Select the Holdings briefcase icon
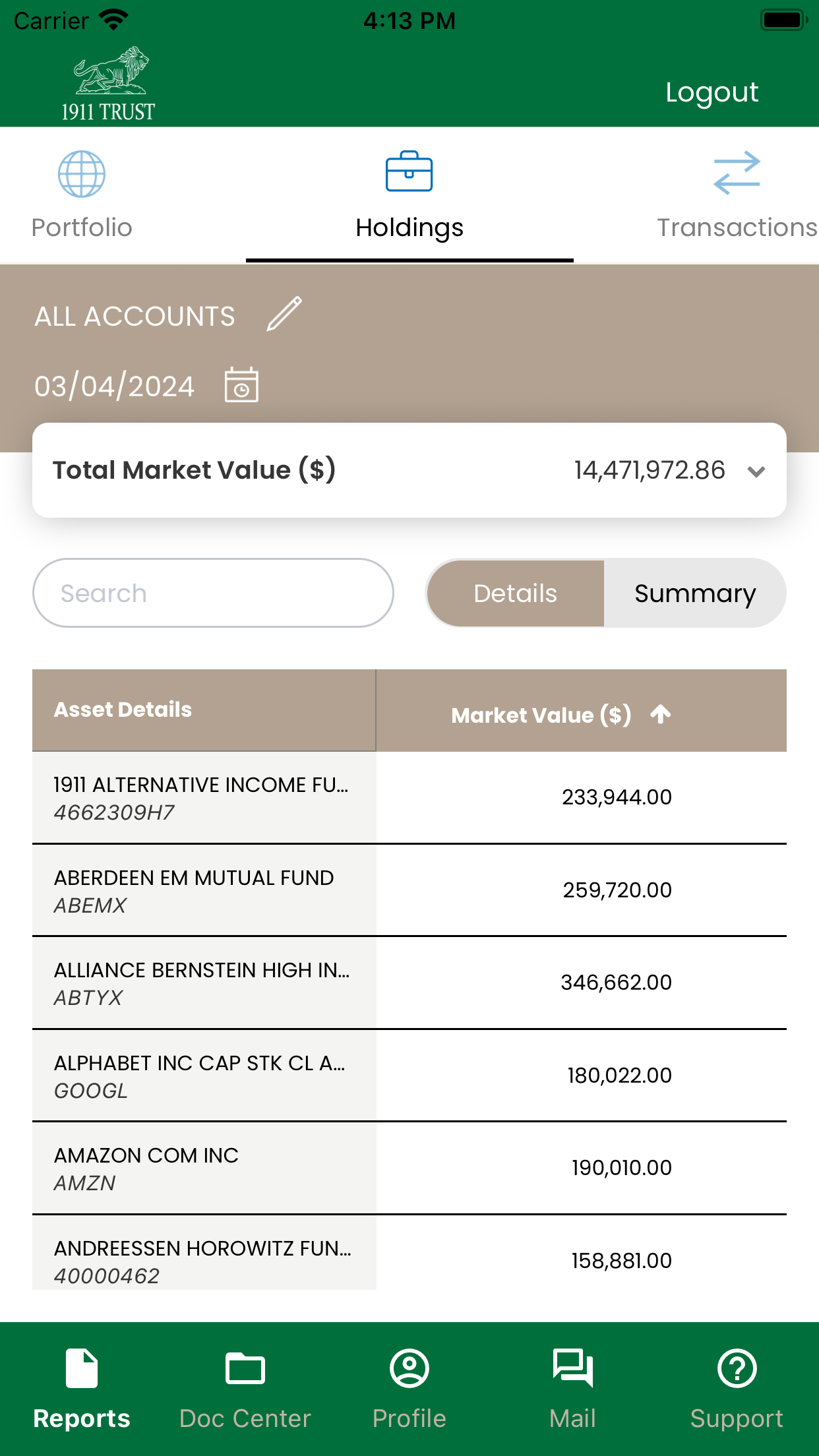Screen dimensions: 819x1456 409,171
